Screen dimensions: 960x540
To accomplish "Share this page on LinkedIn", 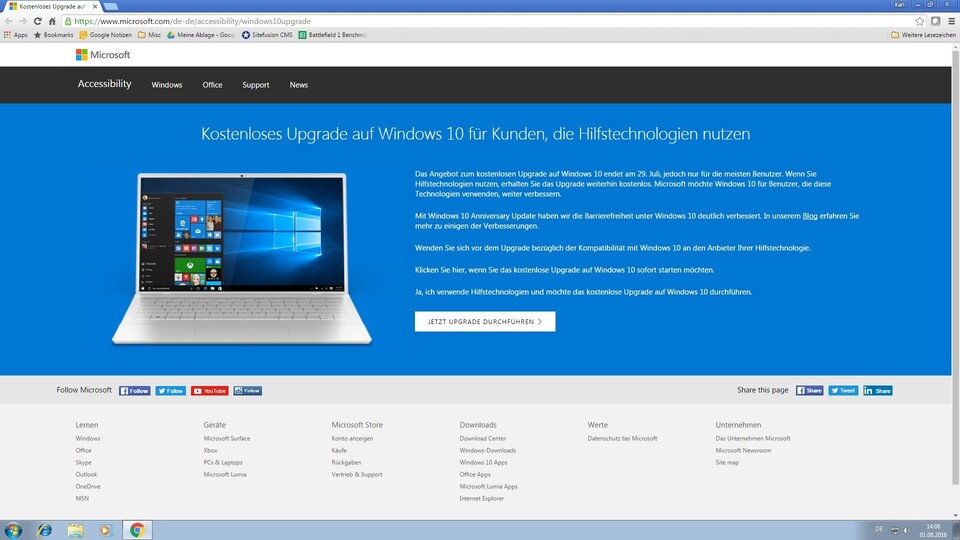I will (x=877, y=391).
